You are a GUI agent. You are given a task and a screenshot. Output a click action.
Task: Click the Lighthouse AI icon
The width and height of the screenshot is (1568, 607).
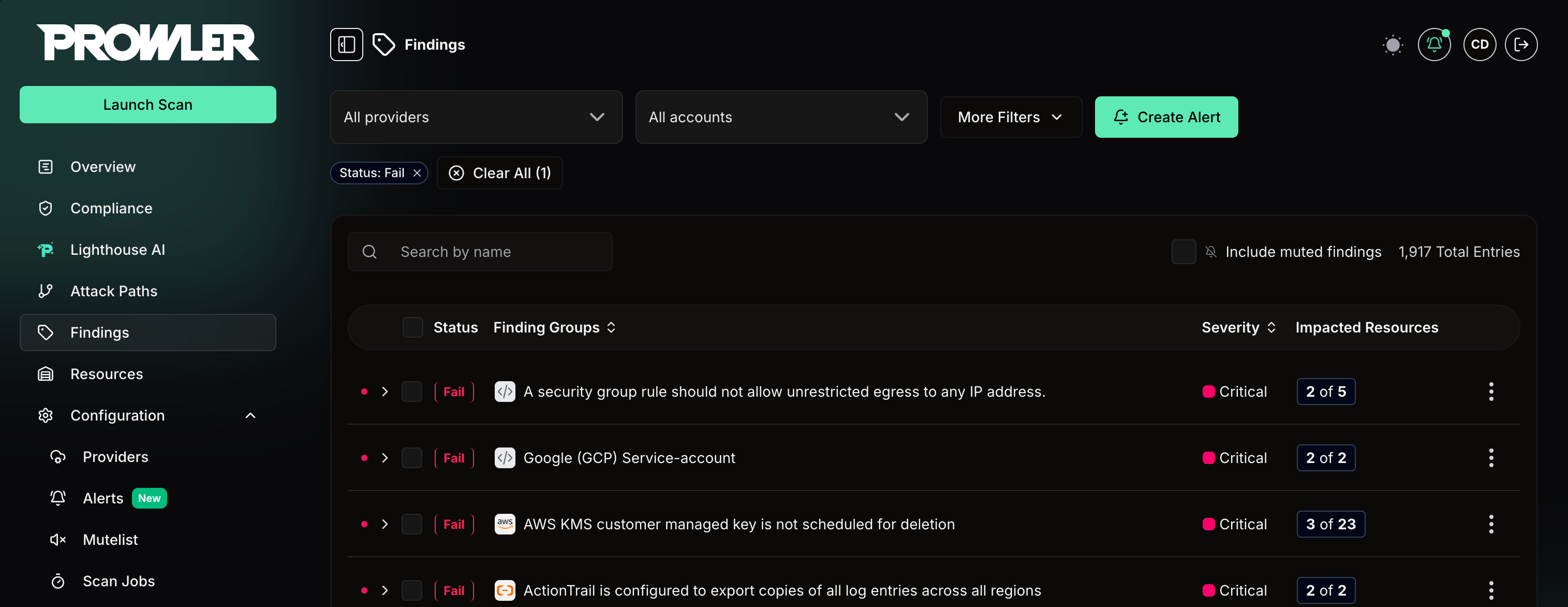click(46, 249)
